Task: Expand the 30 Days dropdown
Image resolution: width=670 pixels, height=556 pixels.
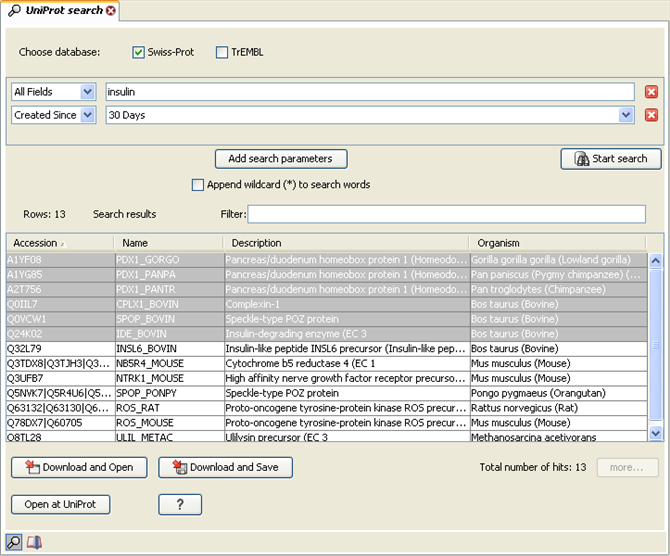Action: (626, 115)
